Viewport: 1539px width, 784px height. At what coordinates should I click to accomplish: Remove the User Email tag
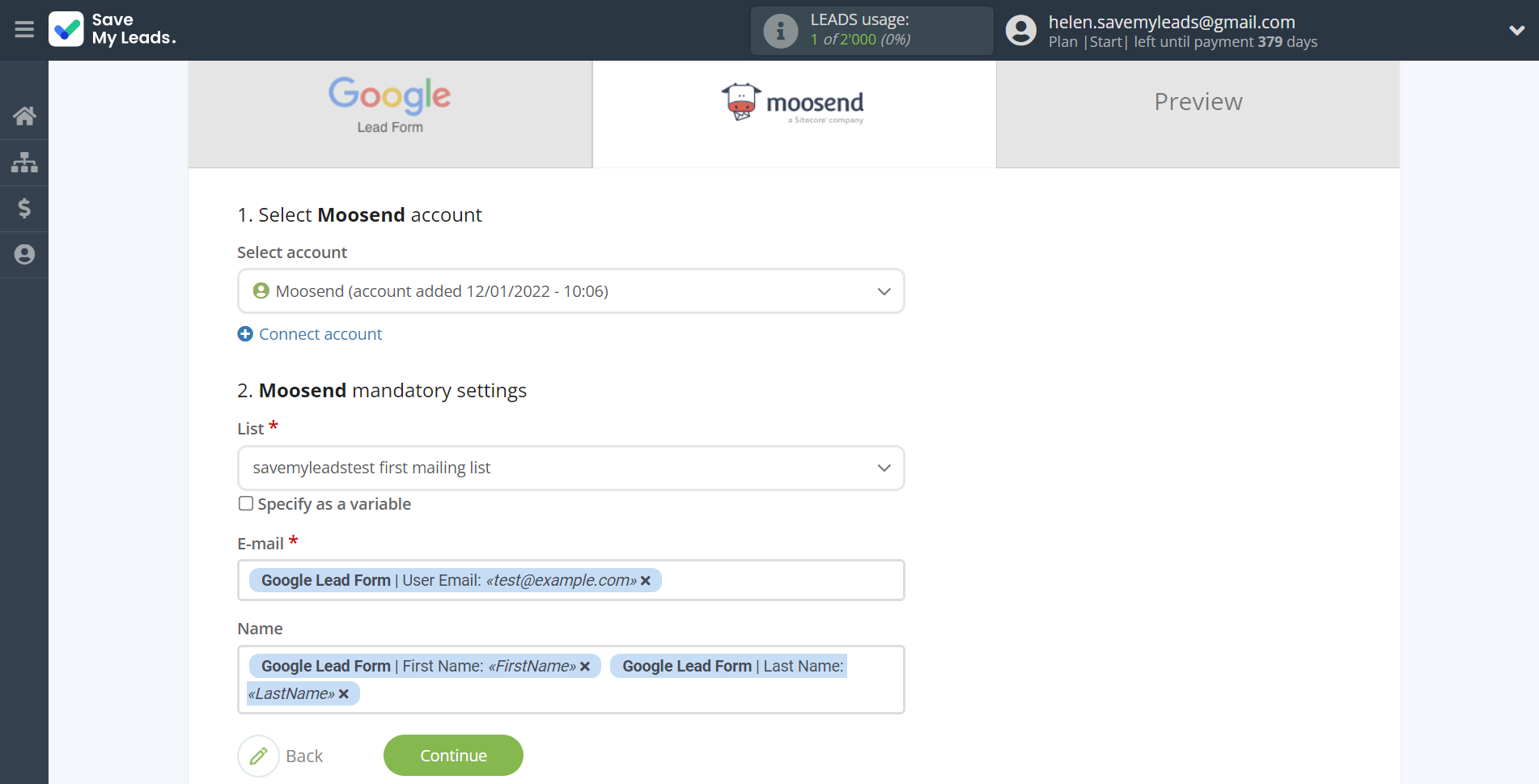coord(646,581)
